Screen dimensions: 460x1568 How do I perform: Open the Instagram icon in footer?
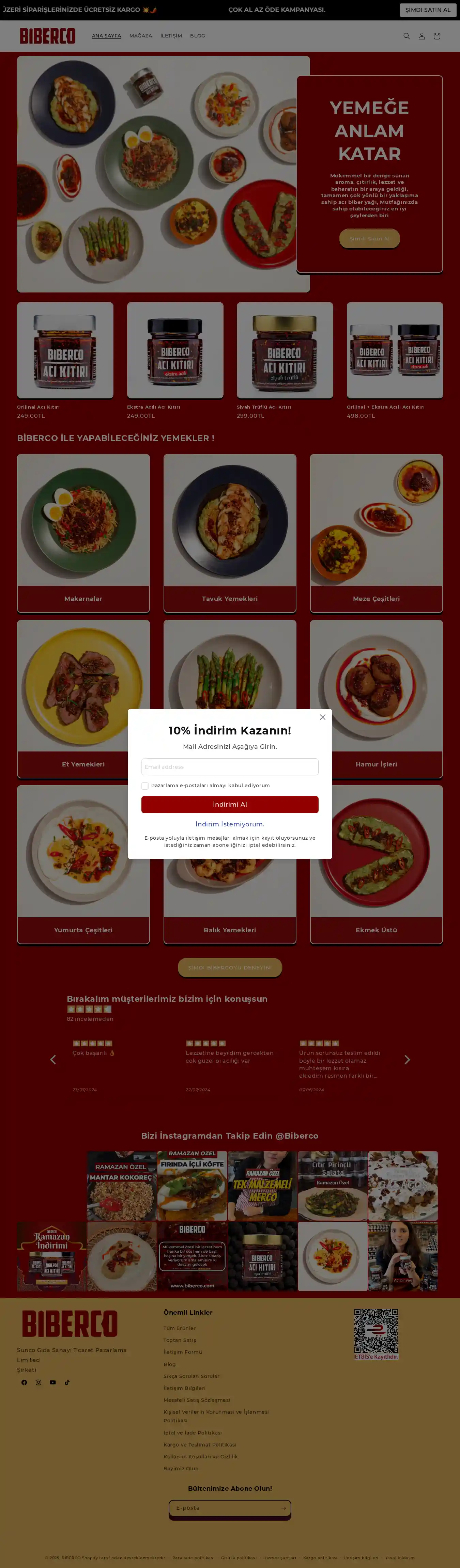(x=39, y=1382)
